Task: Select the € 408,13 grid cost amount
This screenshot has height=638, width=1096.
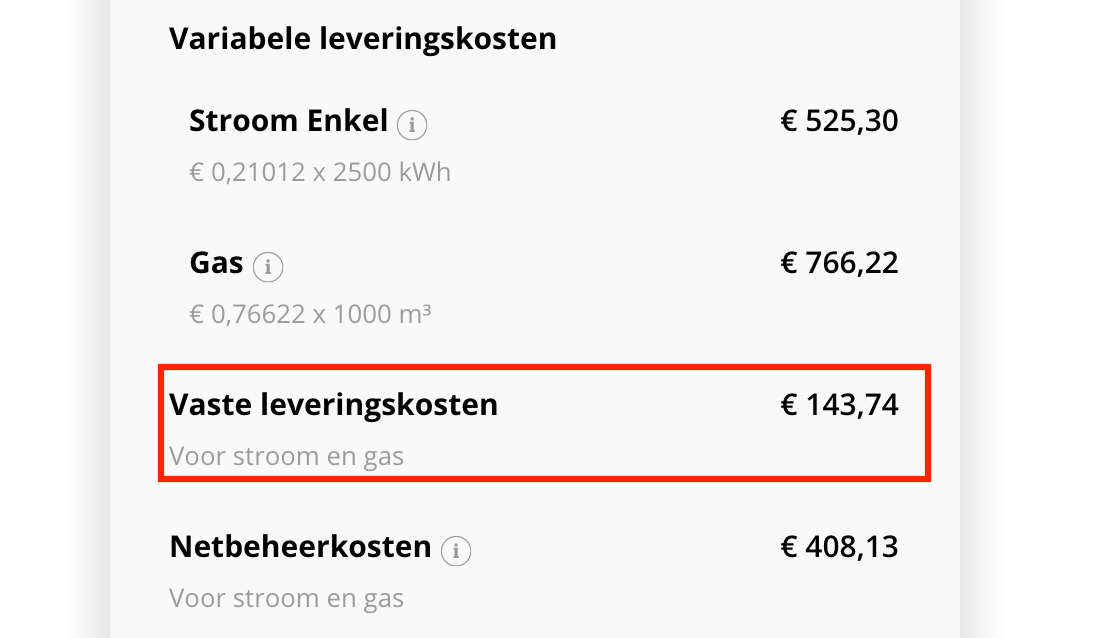Action: [838, 548]
